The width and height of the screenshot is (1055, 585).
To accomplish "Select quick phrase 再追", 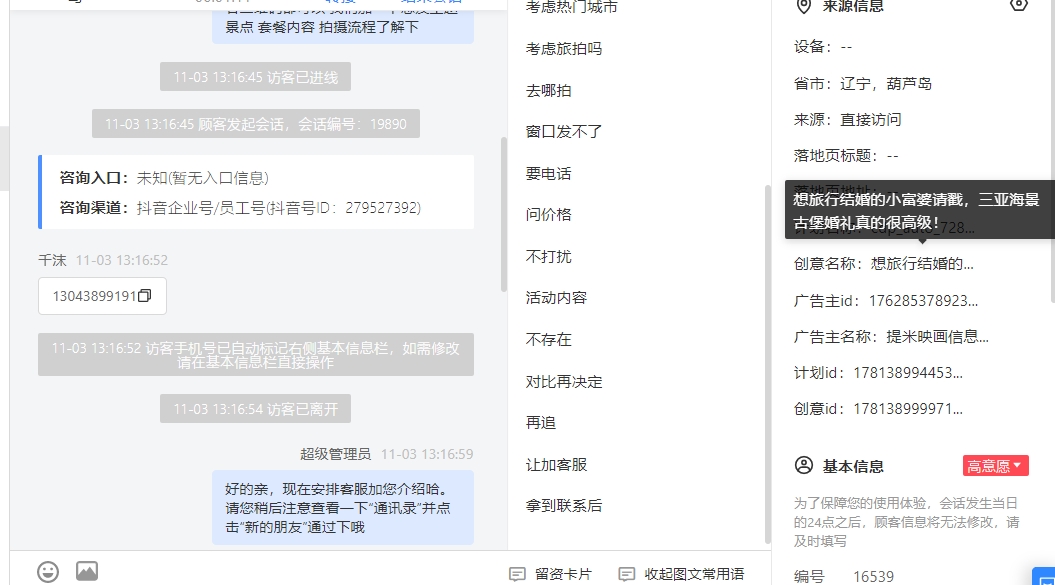I will [541, 423].
